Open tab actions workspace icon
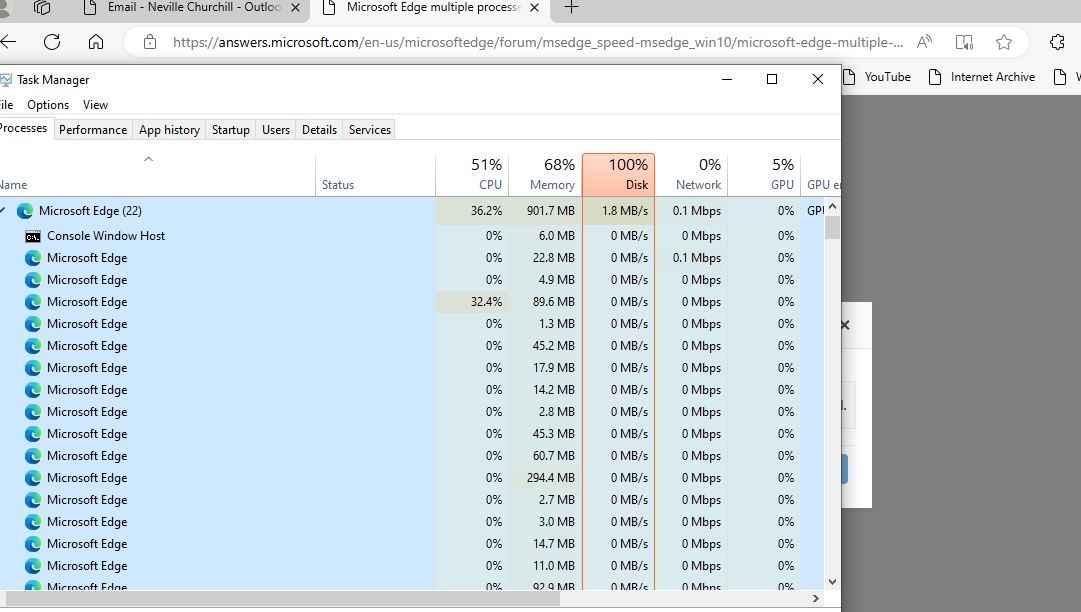 [x=42, y=8]
